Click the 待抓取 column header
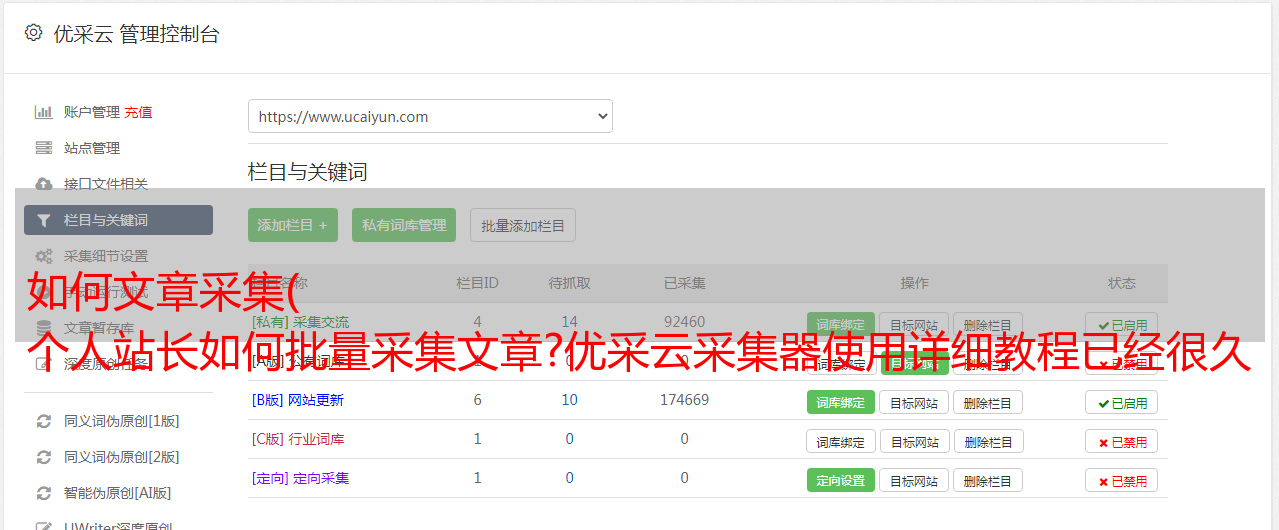The width and height of the screenshot is (1279, 530). tap(569, 283)
